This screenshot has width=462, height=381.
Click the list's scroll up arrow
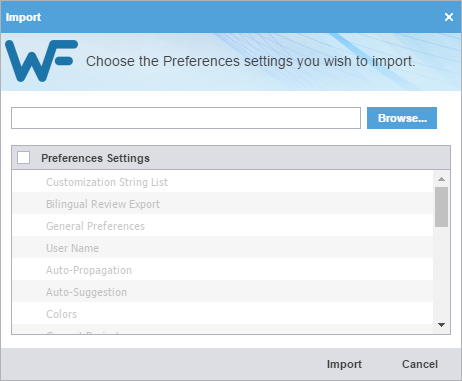coord(442,179)
